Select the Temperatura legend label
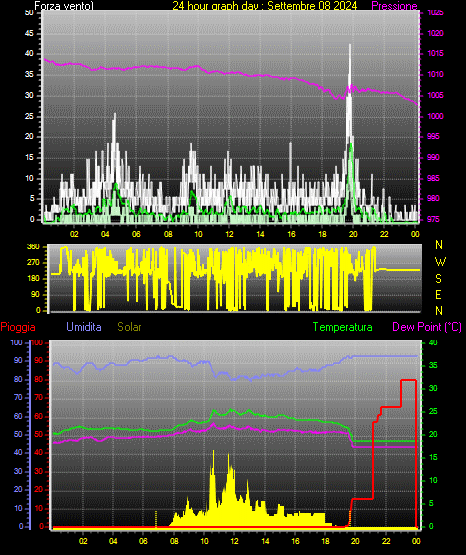Image resolution: width=466 pixels, height=555 pixels. click(x=342, y=327)
